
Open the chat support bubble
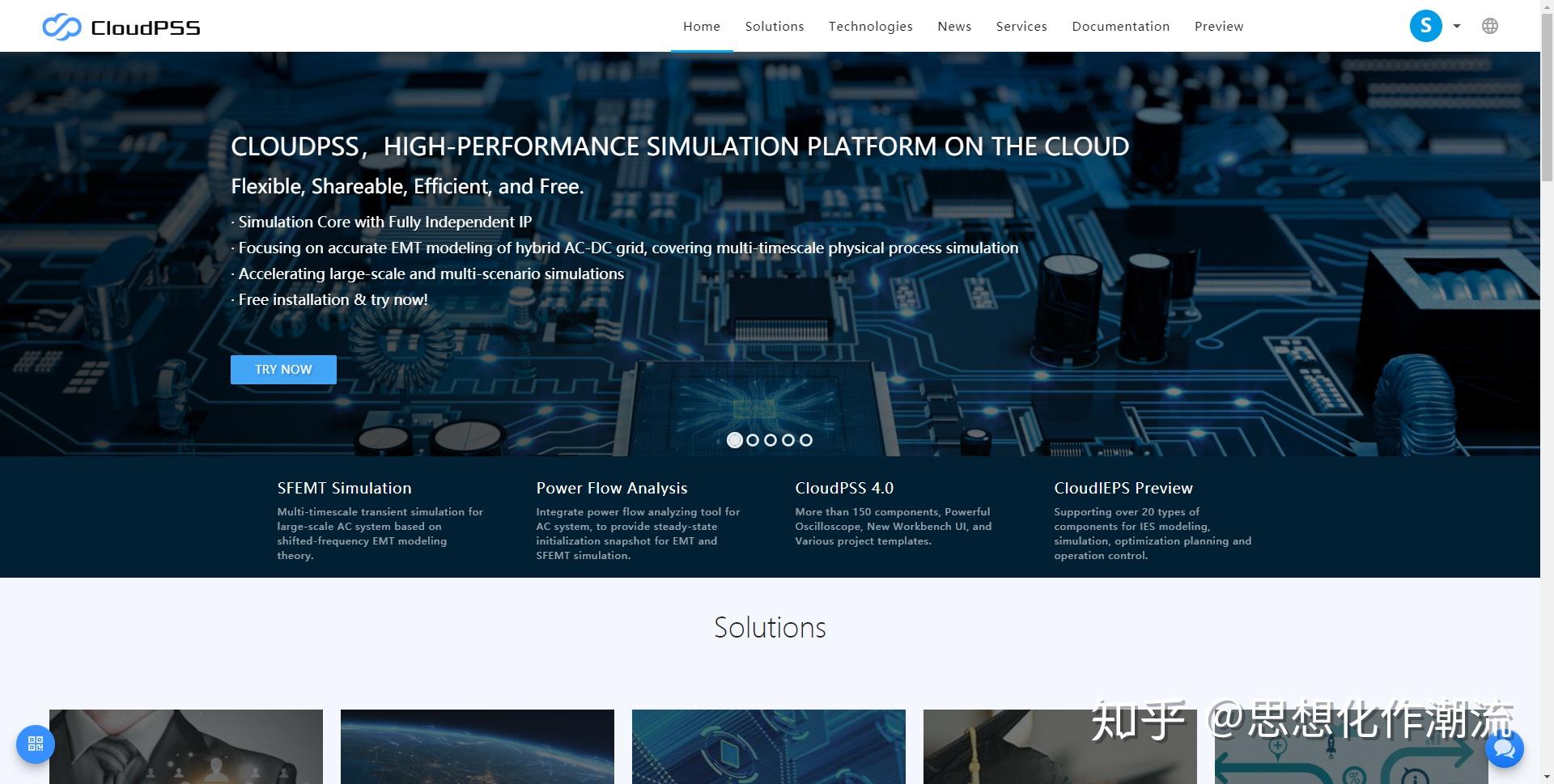[x=1503, y=748]
